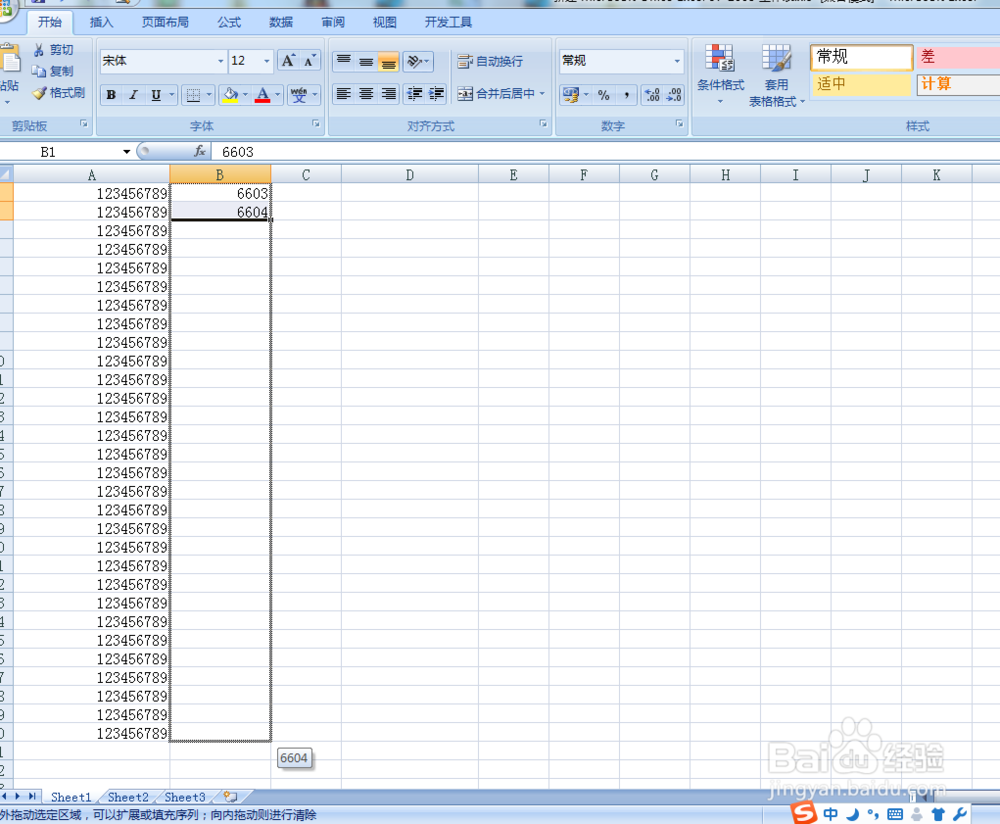Select the Format Painter (格式刷)
Viewport: 1000px width, 824px height.
(x=59, y=92)
